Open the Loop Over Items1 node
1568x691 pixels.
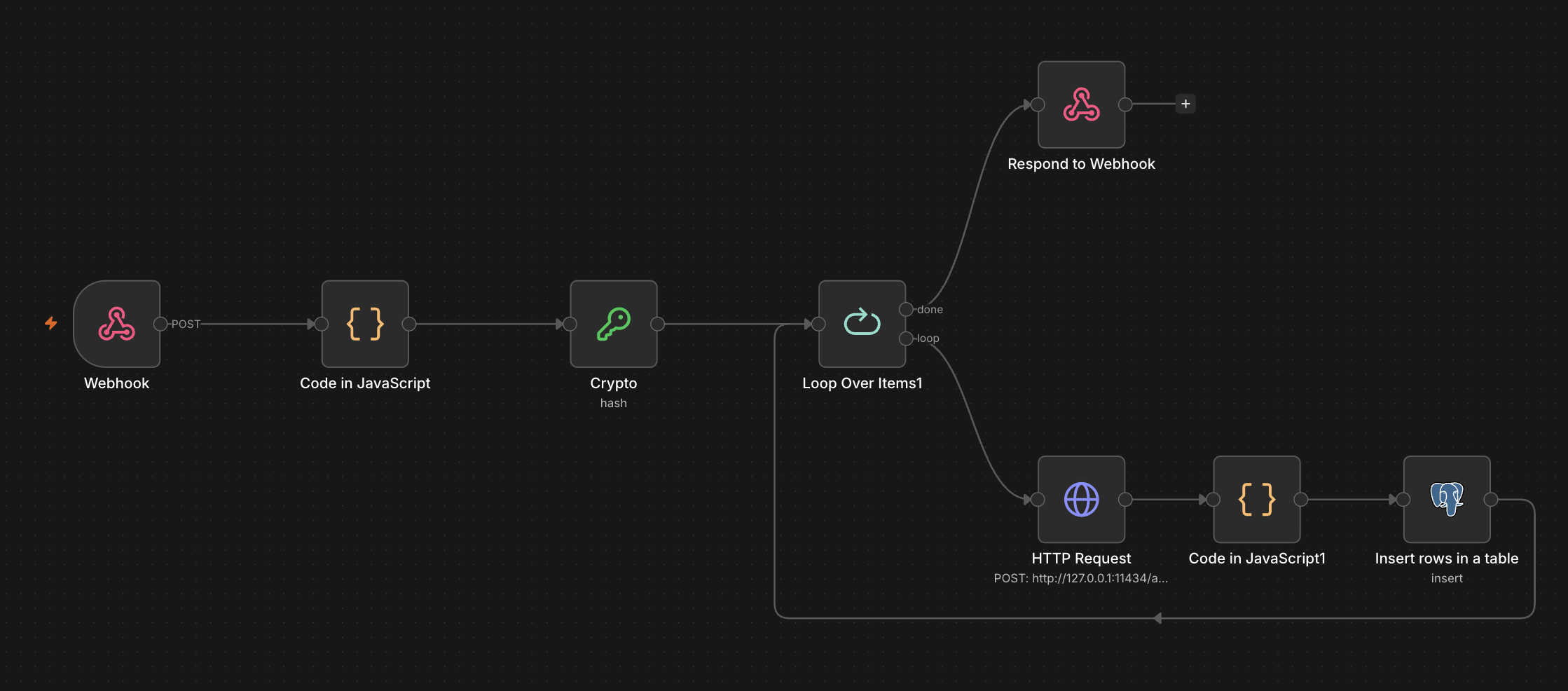[x=862, y=324]
